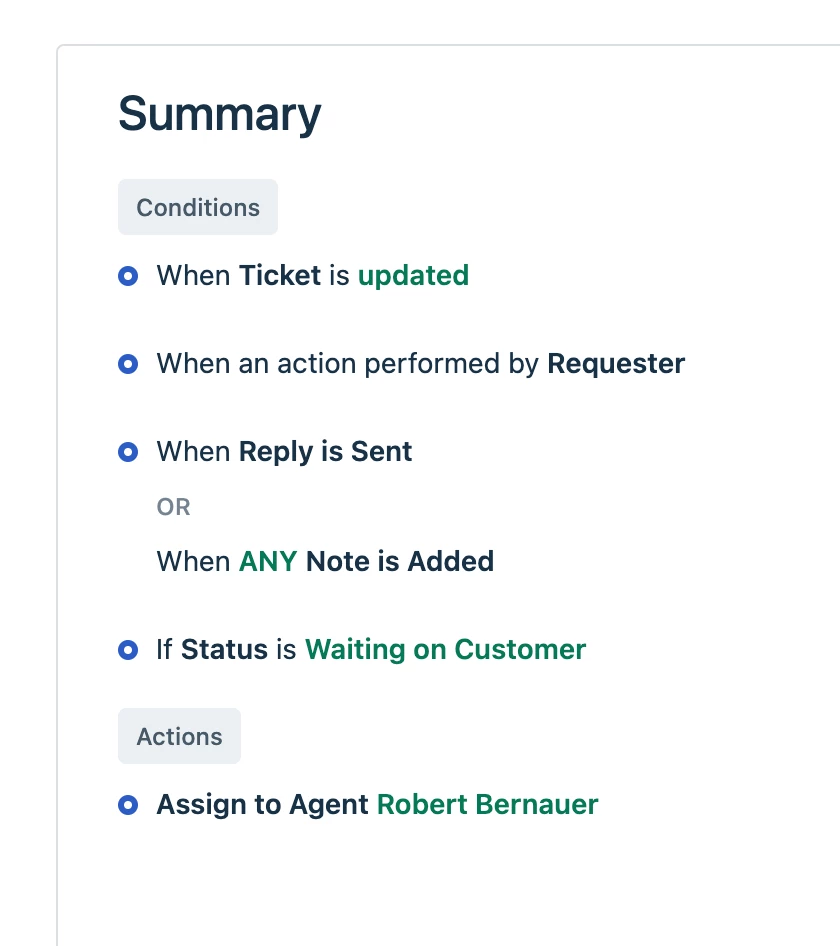Click the green "updated" value

[x=413, y=276]
